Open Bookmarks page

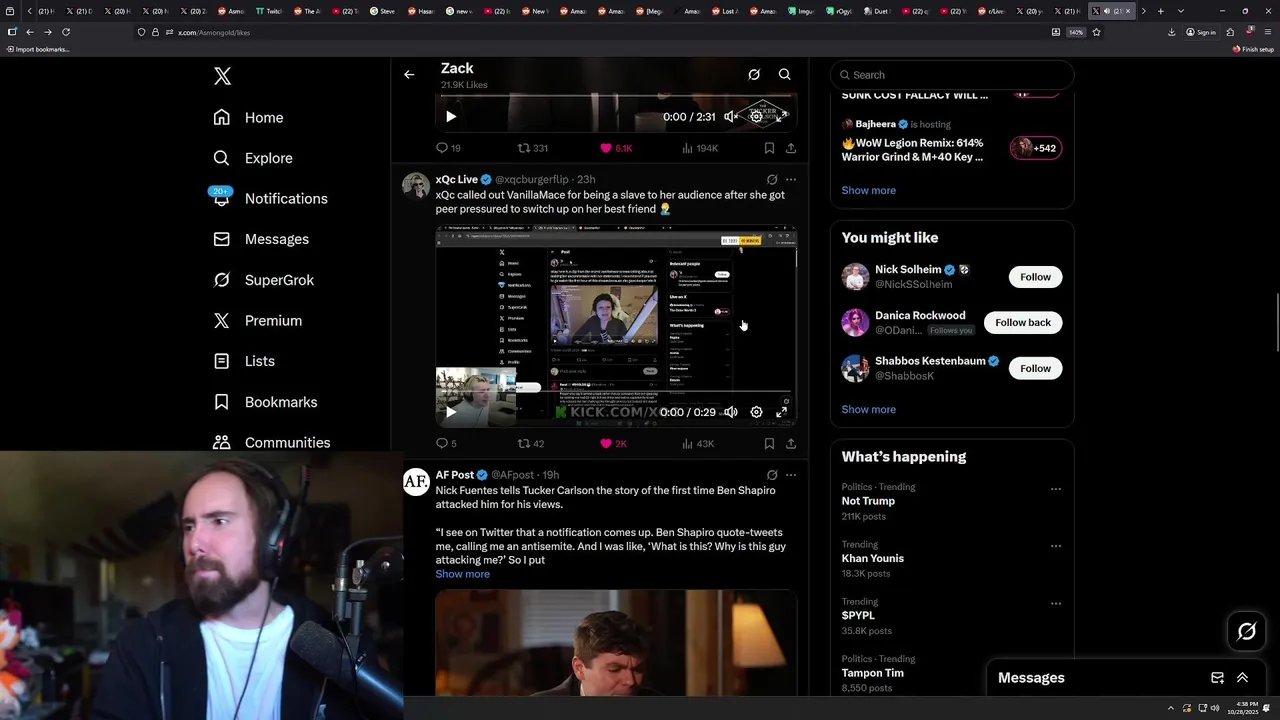(x=265, y=402)
